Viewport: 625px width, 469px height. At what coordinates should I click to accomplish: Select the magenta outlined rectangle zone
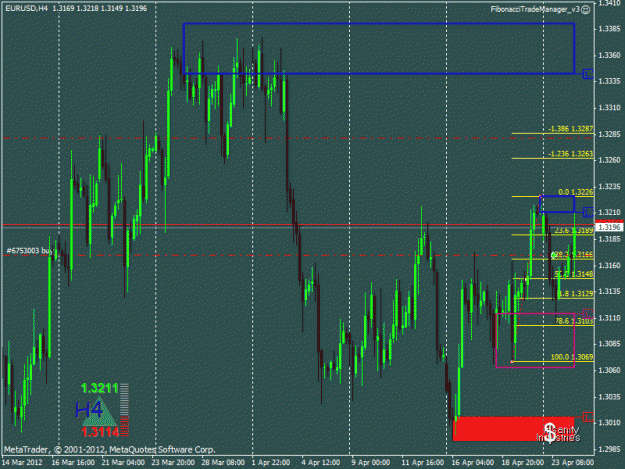pyautogui.click(x=535, y=340)
